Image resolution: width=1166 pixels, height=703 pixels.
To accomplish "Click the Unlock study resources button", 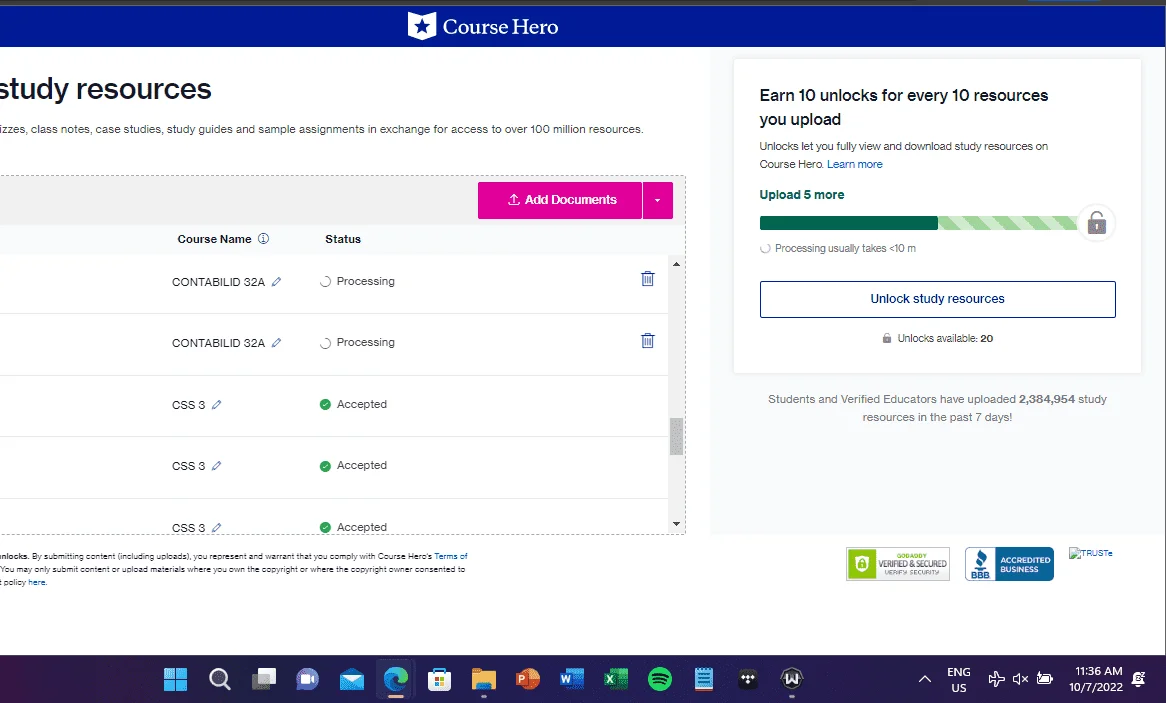I will (x=938, y=299).
